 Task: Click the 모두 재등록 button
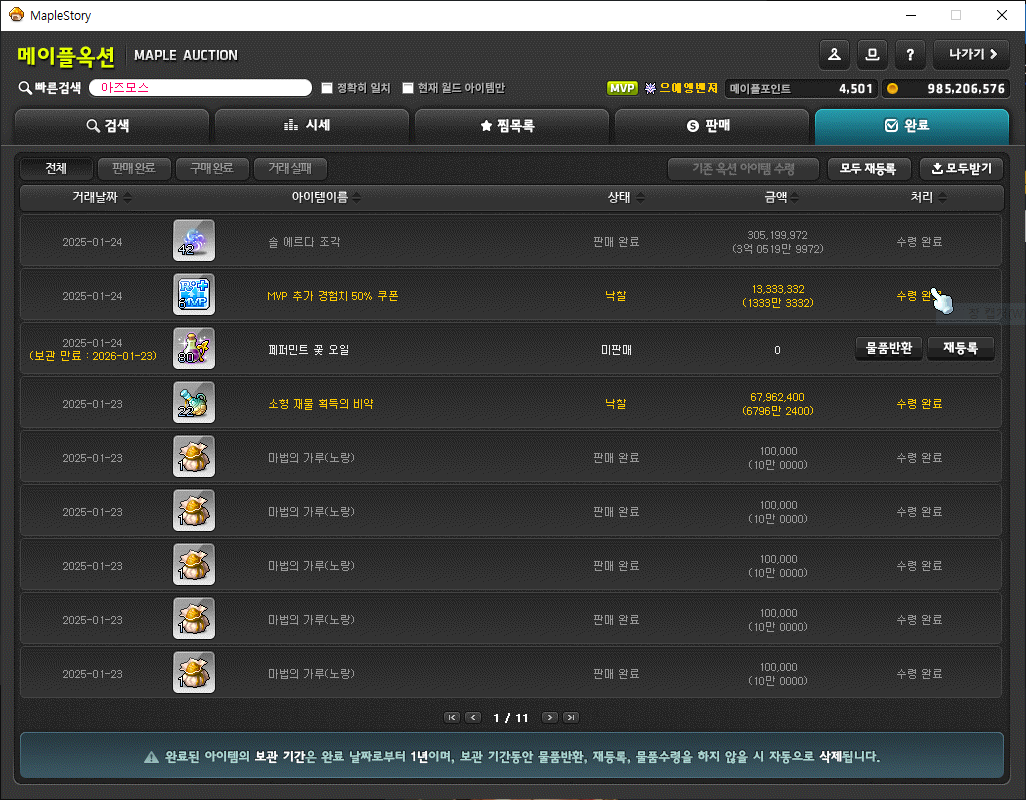tap(868, 169)
